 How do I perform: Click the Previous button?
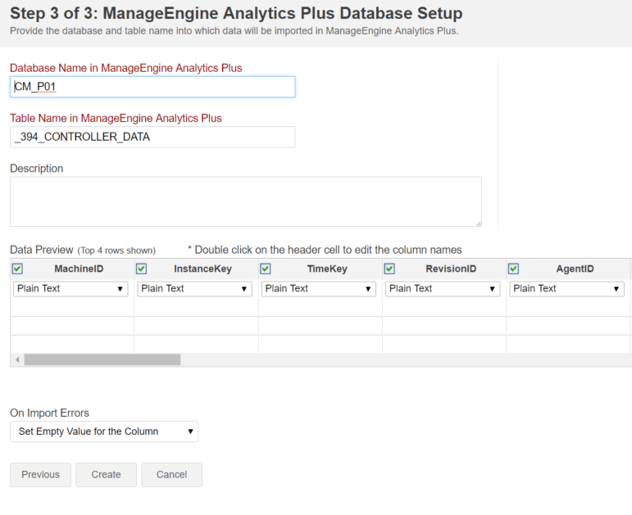[x=41, y=475]
